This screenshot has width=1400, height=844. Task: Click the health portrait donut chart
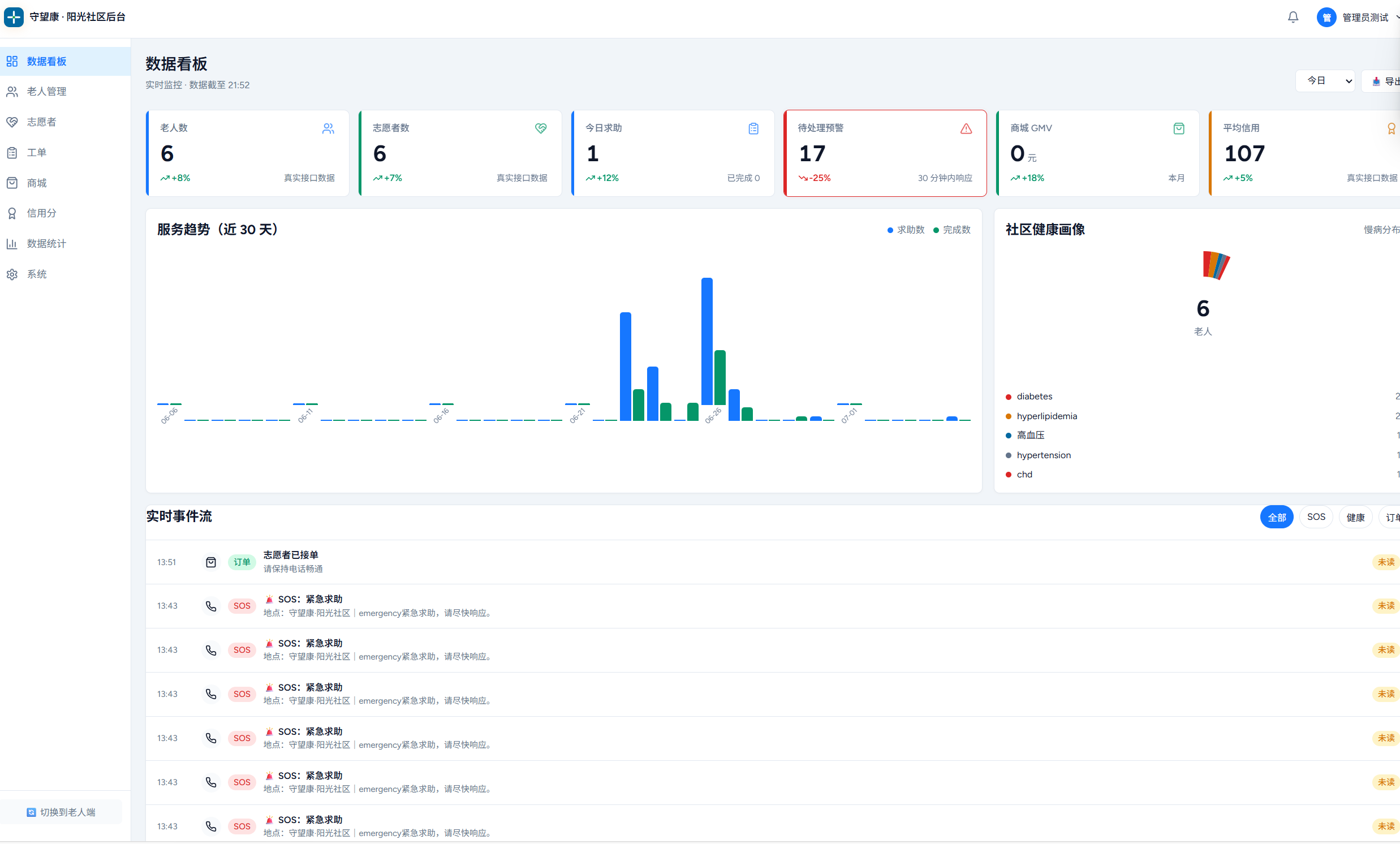1216,265
